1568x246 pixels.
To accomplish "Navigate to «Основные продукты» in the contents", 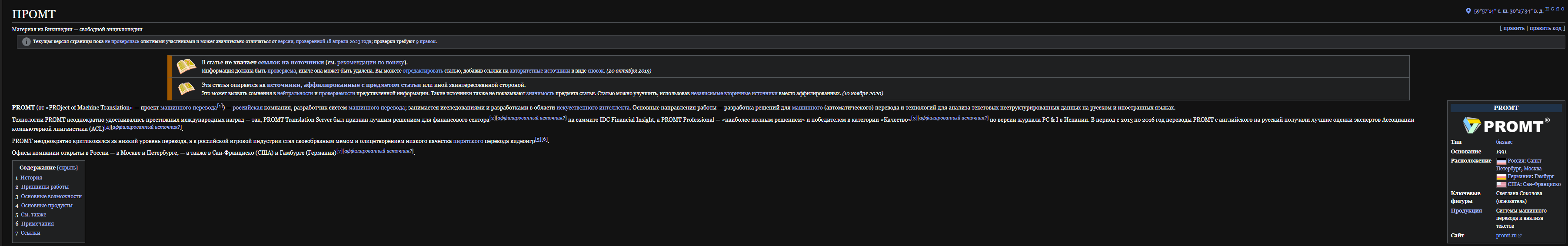I will pos(46,206).
